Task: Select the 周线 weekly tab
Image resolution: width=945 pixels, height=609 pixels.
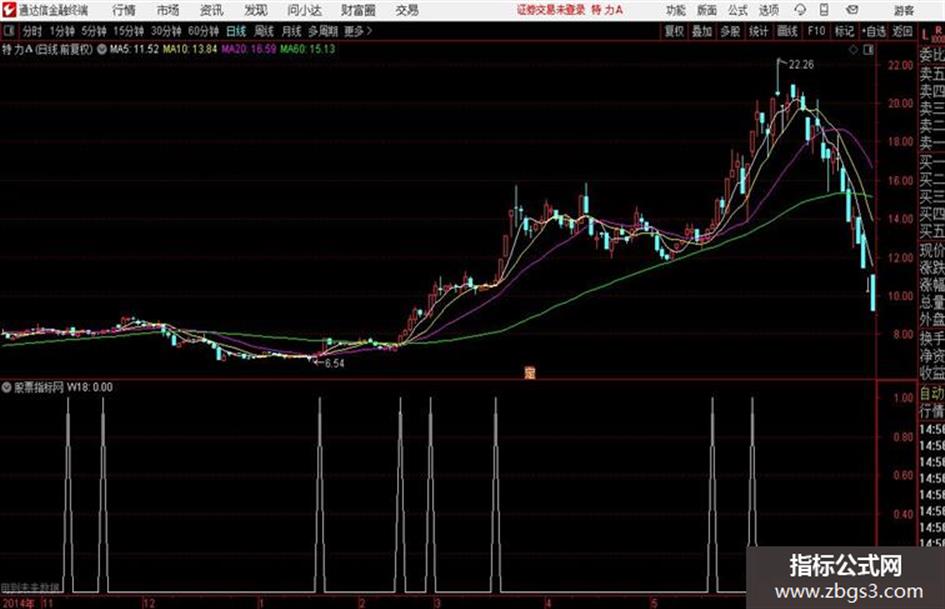Action: [264, 31]
